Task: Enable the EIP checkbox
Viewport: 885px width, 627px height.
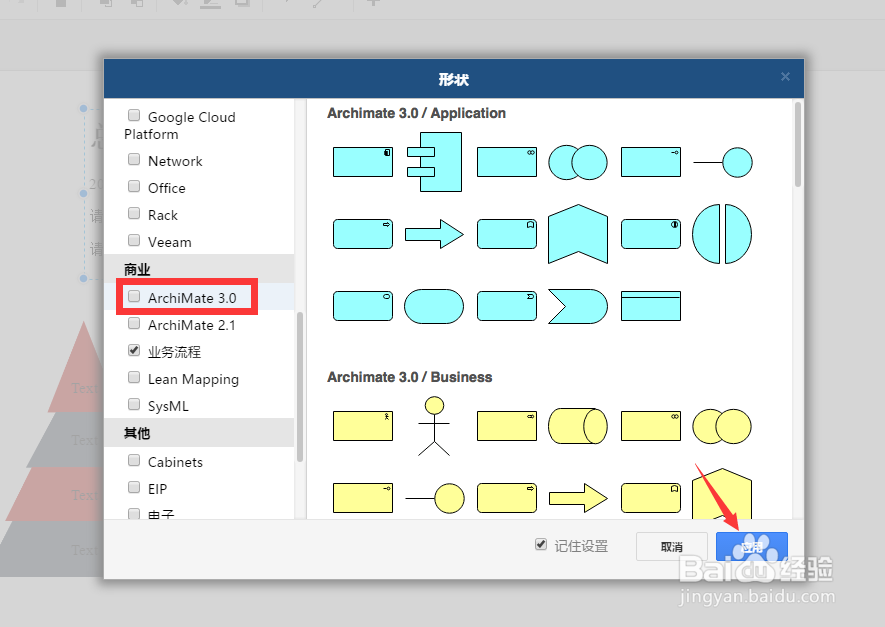Action: tap(134, 488)
